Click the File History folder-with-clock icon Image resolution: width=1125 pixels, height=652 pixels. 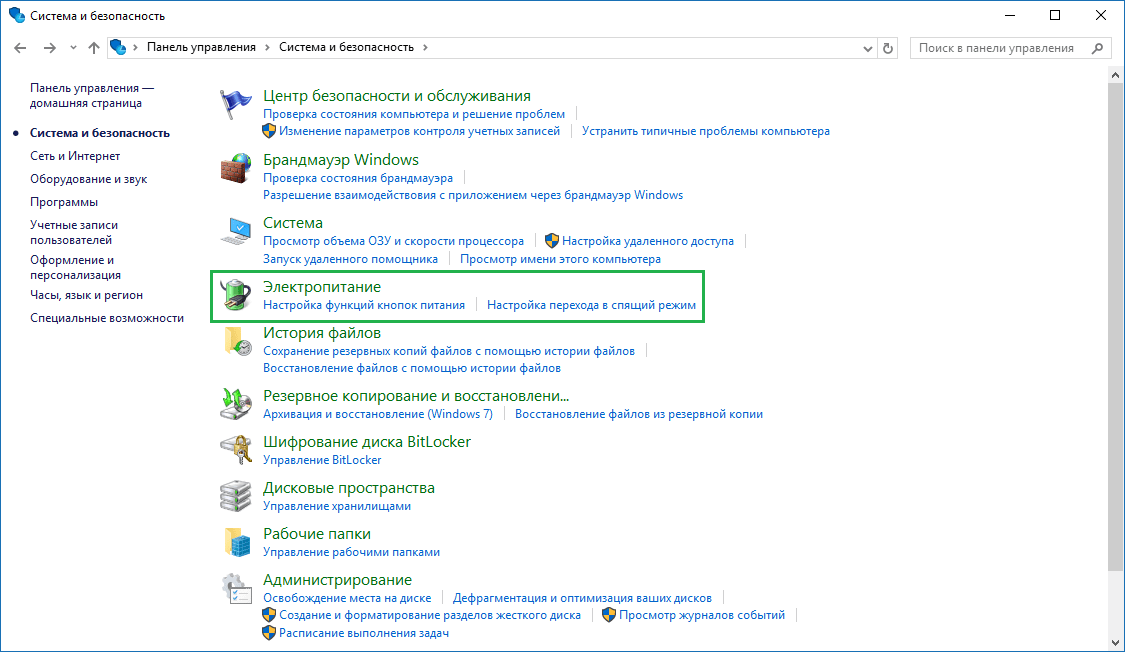[x=237, y=341]
